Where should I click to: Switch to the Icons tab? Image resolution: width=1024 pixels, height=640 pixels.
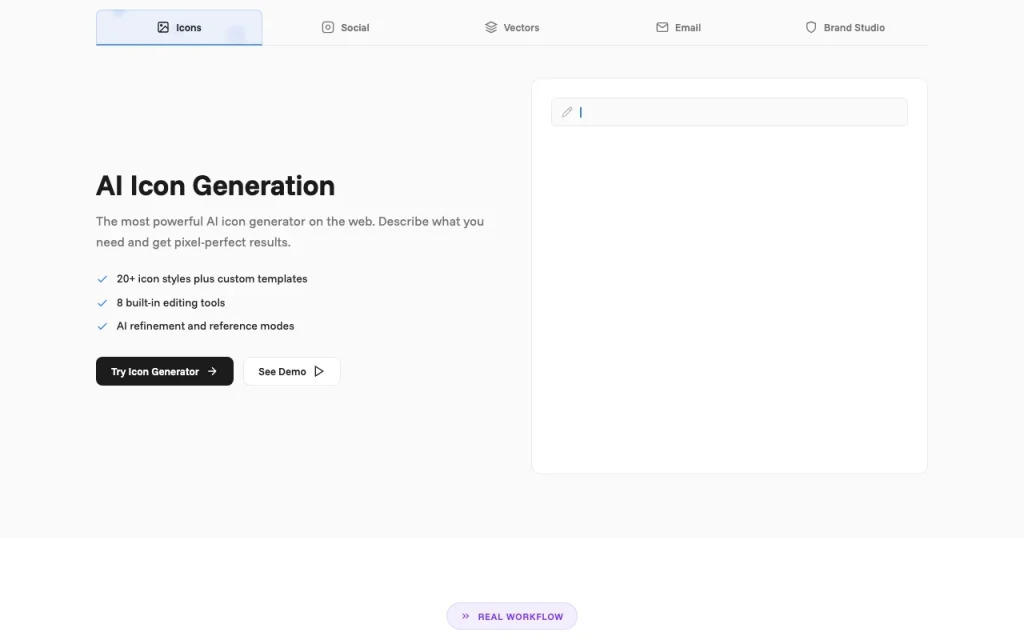(179, 27)
